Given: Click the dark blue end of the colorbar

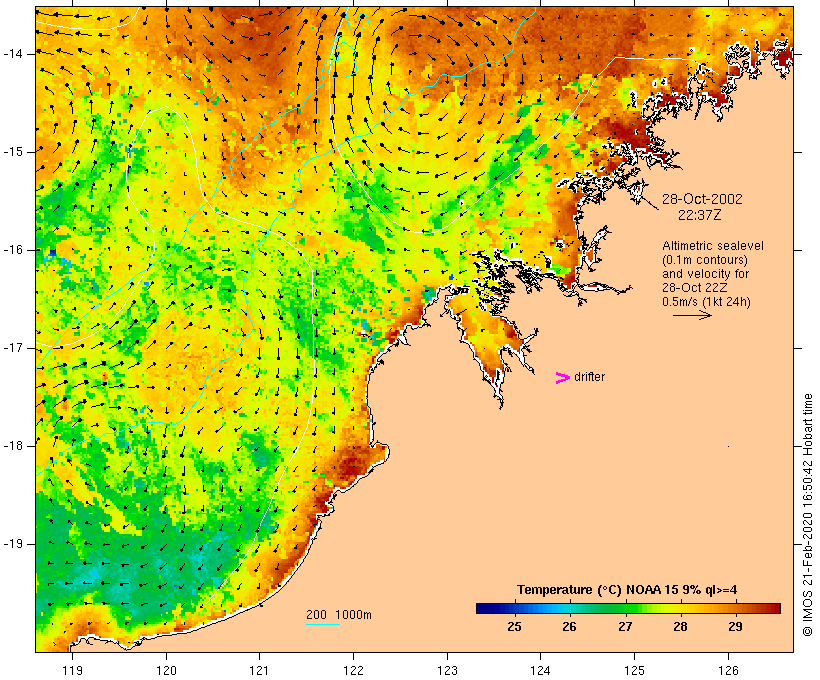Looking at the screenshot, I should coord(484,608).
